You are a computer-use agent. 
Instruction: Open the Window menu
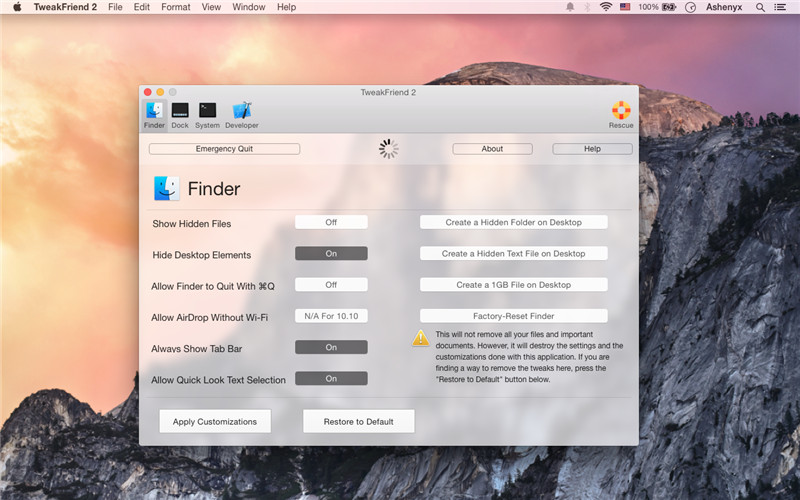point(248,7)
